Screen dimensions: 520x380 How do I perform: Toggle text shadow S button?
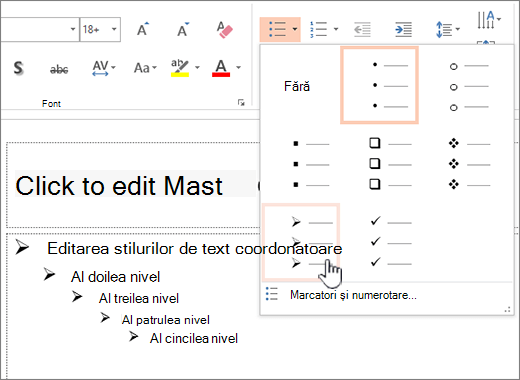click(x=19, y=68)
